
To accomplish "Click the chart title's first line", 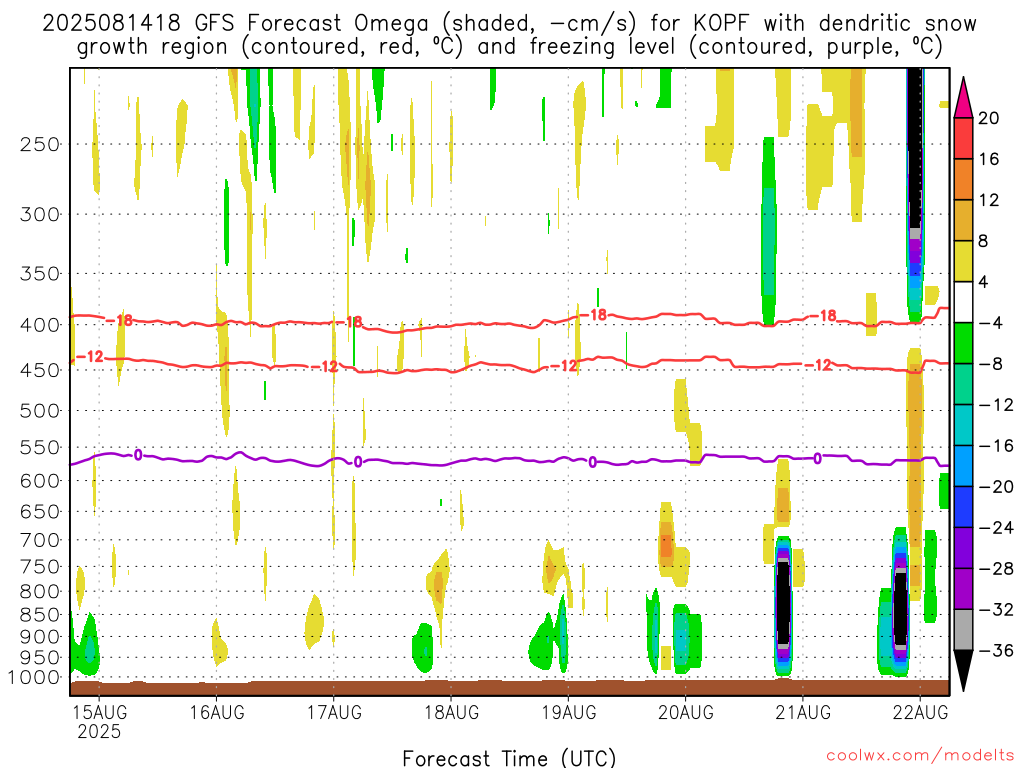I will pos(509,24).
